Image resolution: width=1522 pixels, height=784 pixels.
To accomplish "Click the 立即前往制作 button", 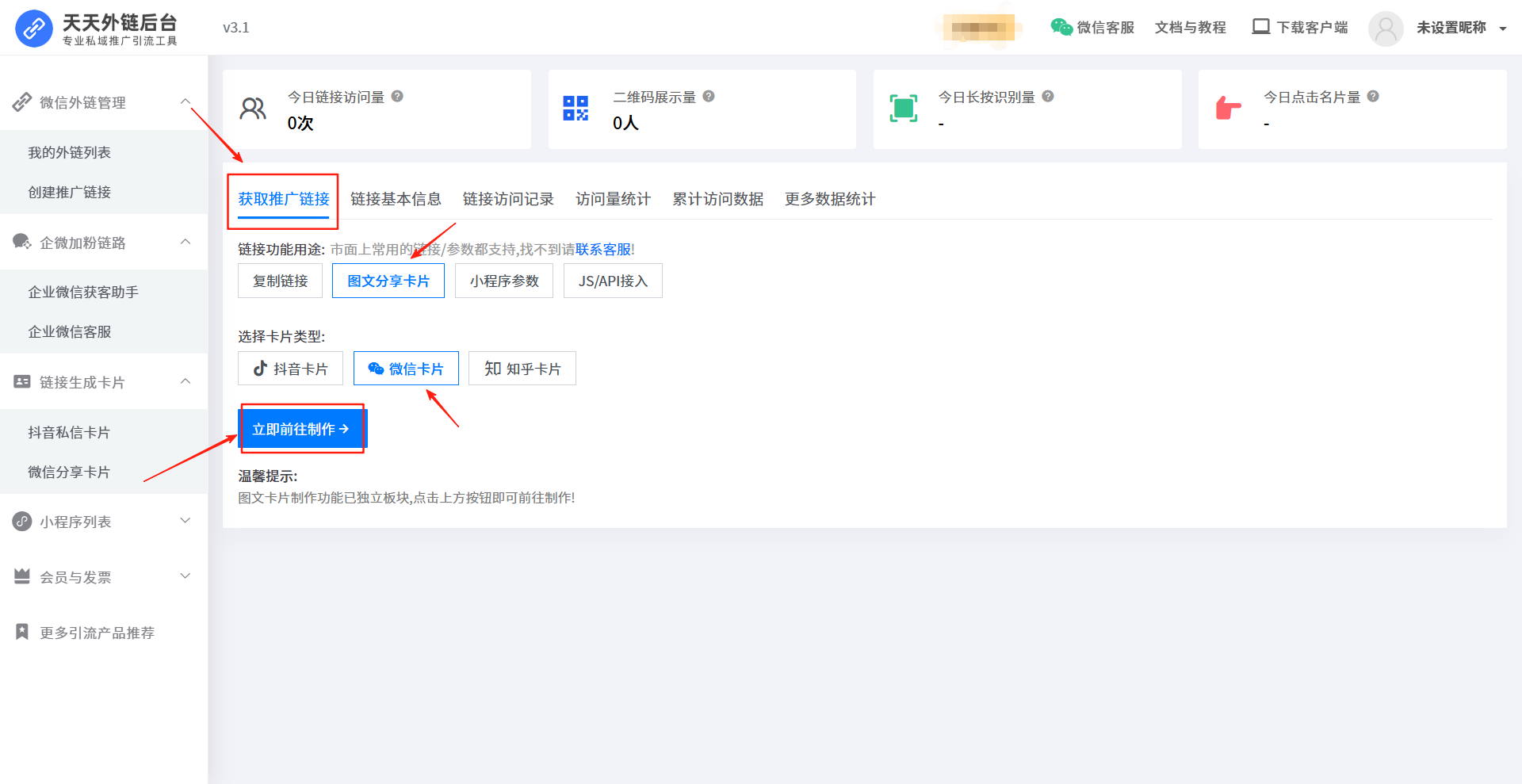I will tap(301, 429).
